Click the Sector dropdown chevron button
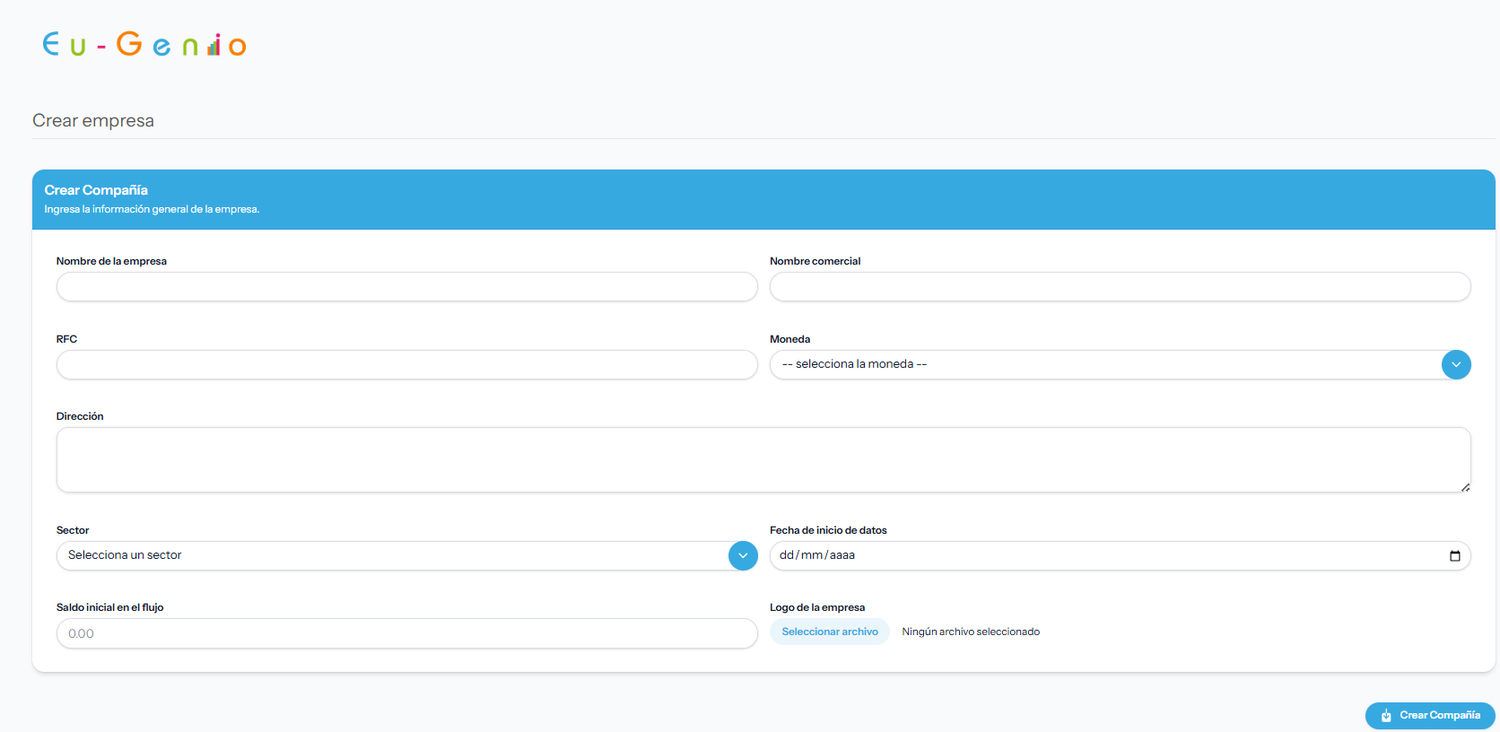 click(743, 556)
